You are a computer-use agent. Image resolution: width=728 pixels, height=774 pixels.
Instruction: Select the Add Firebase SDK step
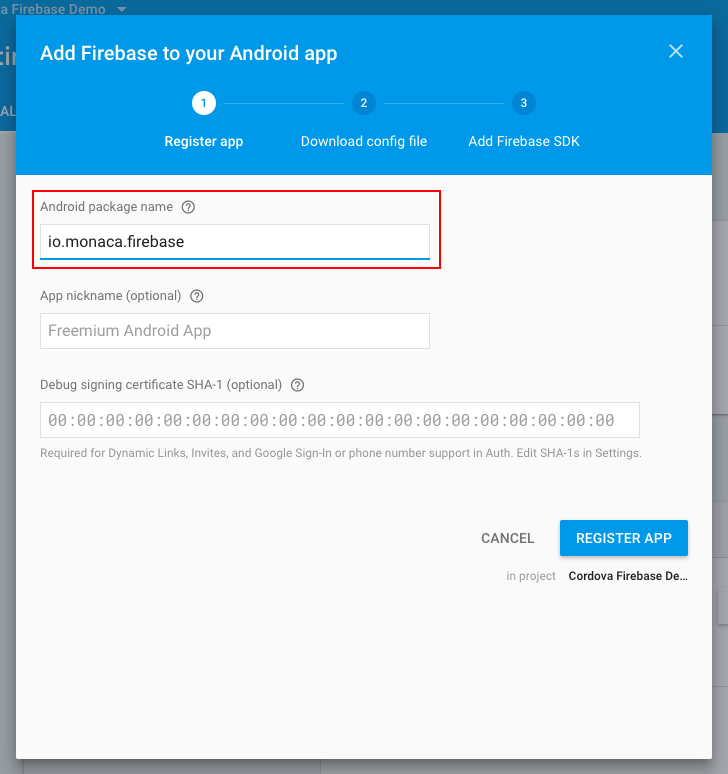[x=524, y=141]
